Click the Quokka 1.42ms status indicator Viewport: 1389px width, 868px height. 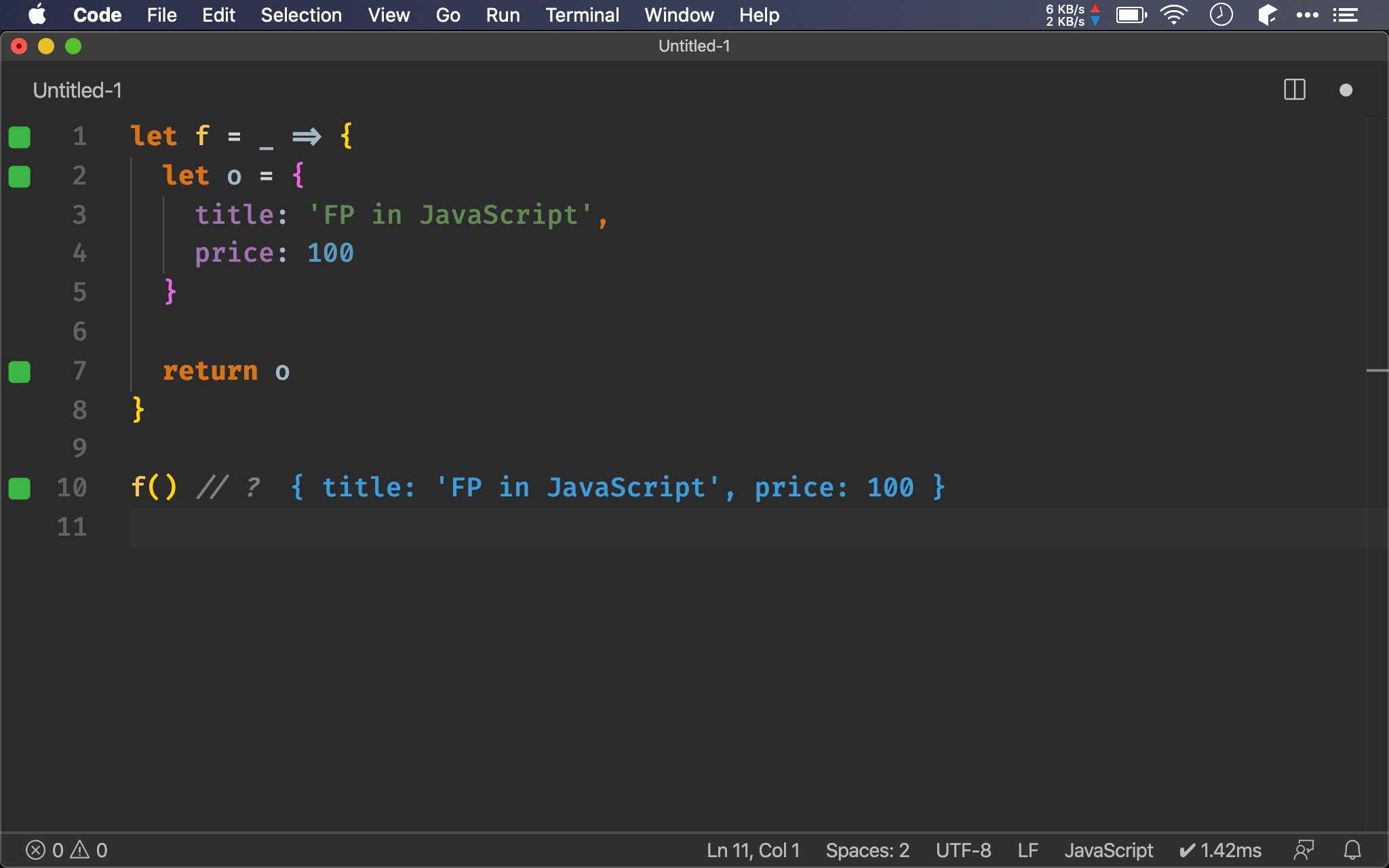pos(1220,850)
